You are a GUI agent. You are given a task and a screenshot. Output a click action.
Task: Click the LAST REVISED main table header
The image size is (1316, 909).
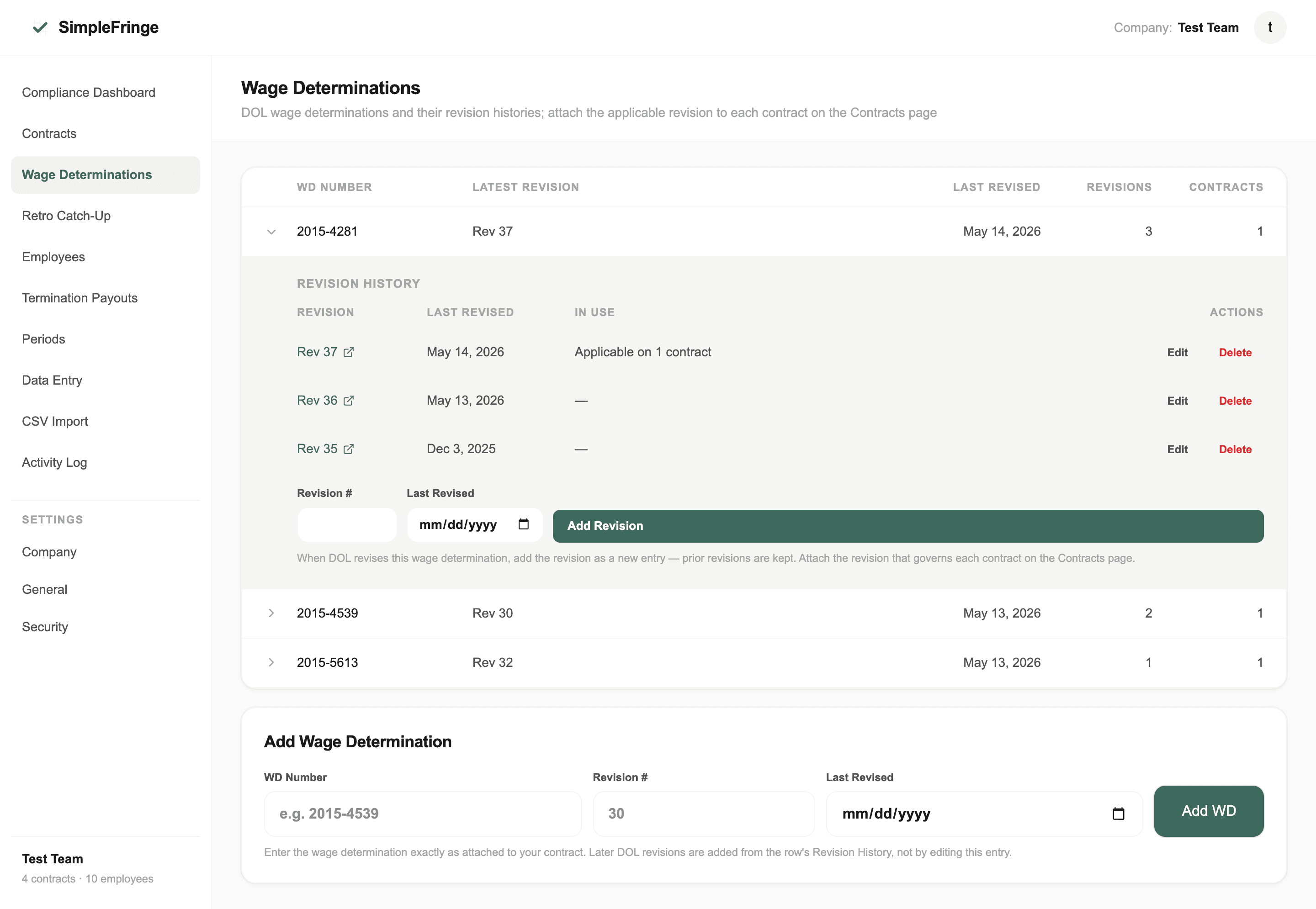(997, 187)
